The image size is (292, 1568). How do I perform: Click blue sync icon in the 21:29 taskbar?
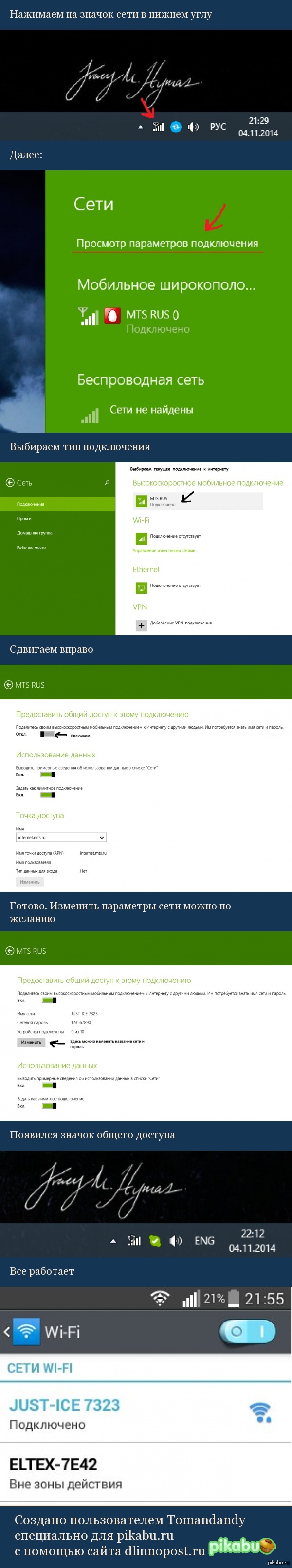pos(176,127)
